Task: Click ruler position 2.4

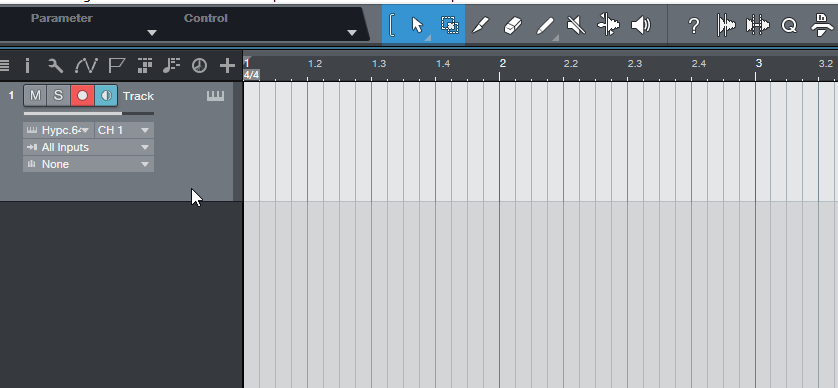Action: pos(699,64)
